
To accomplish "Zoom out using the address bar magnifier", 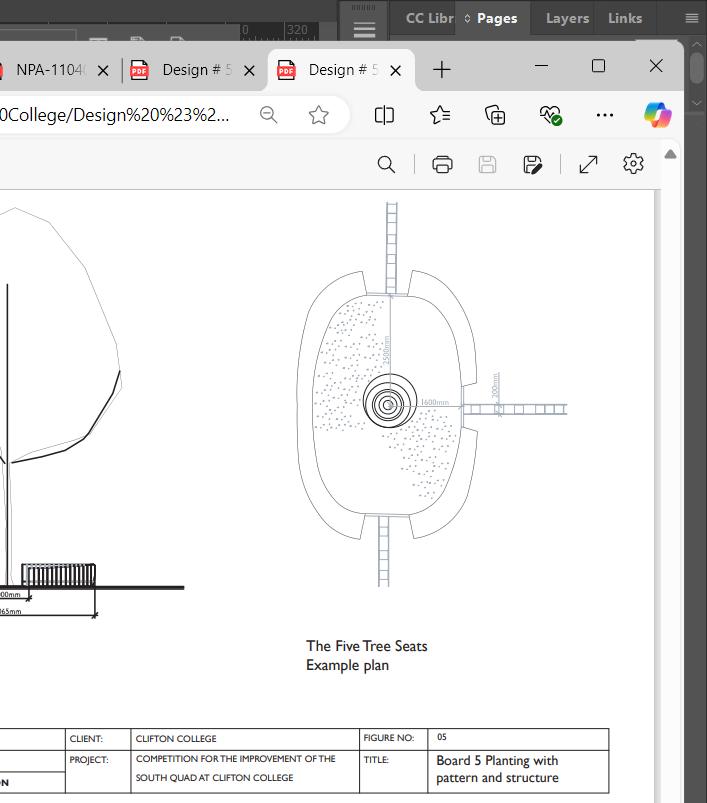I will coord(268,115).
